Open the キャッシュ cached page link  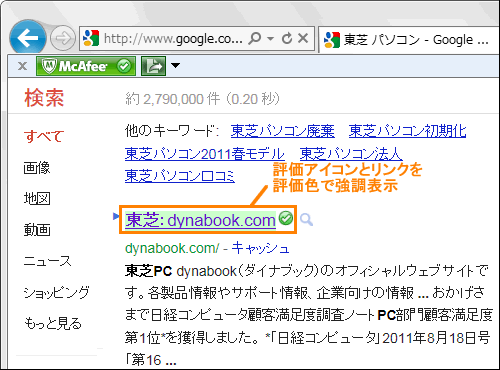click(x=260, y=248)
